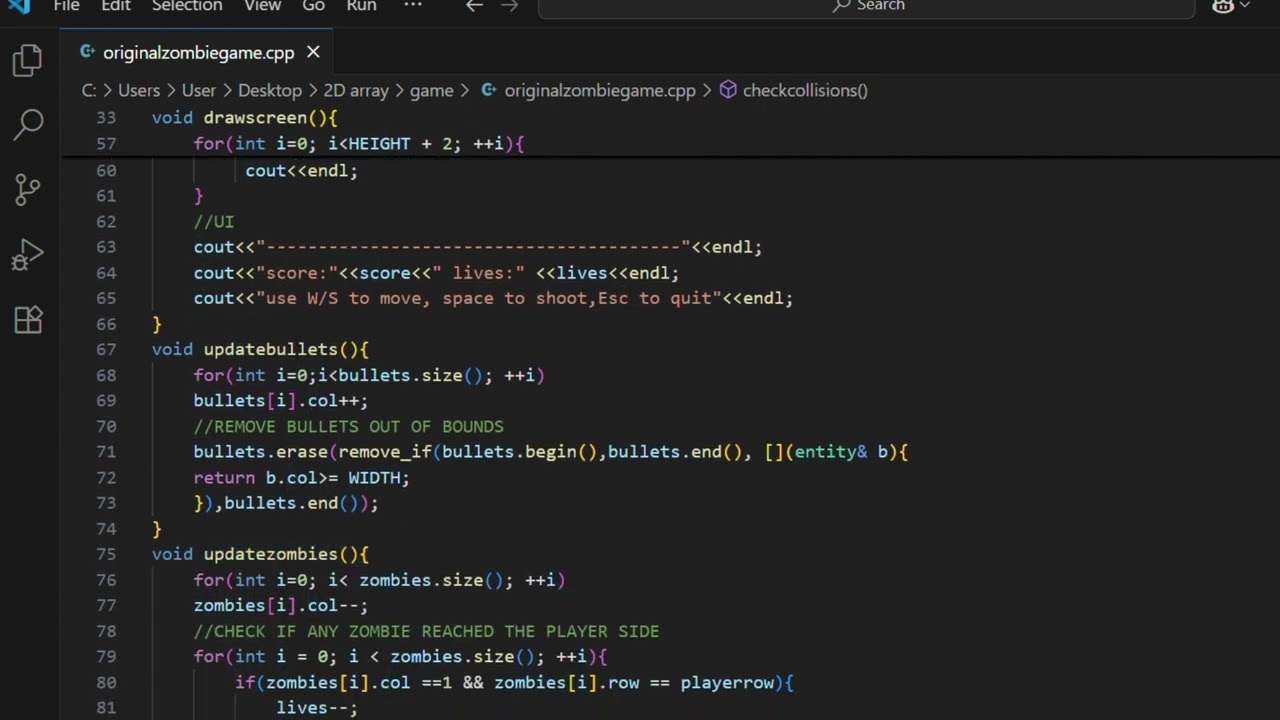Click CHECK IF ANY ZOMBIE REACHED comment

click(427, 631)
